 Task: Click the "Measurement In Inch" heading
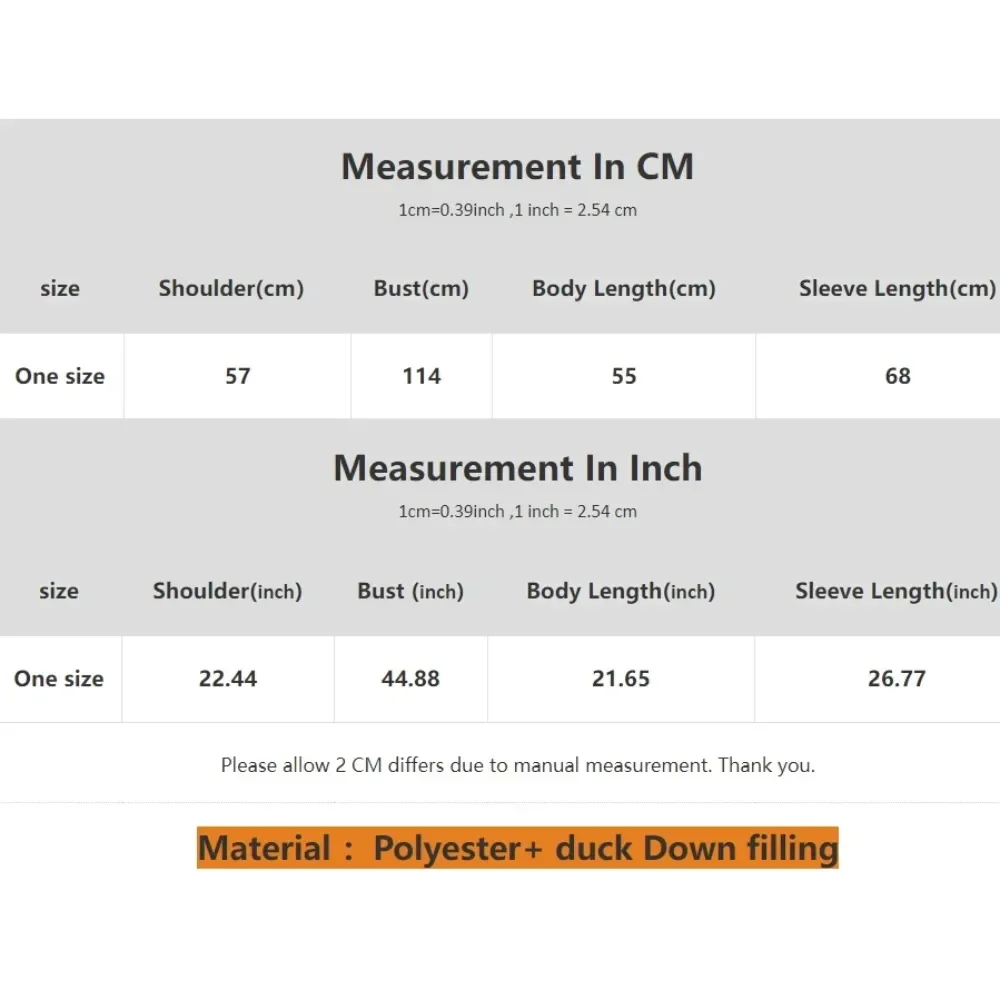pos(517,468)
